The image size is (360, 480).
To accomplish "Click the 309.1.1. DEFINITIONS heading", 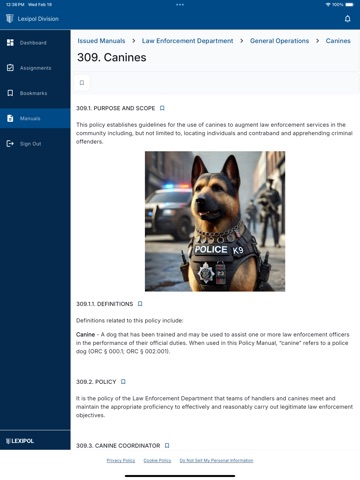I will tap(104, 304).
